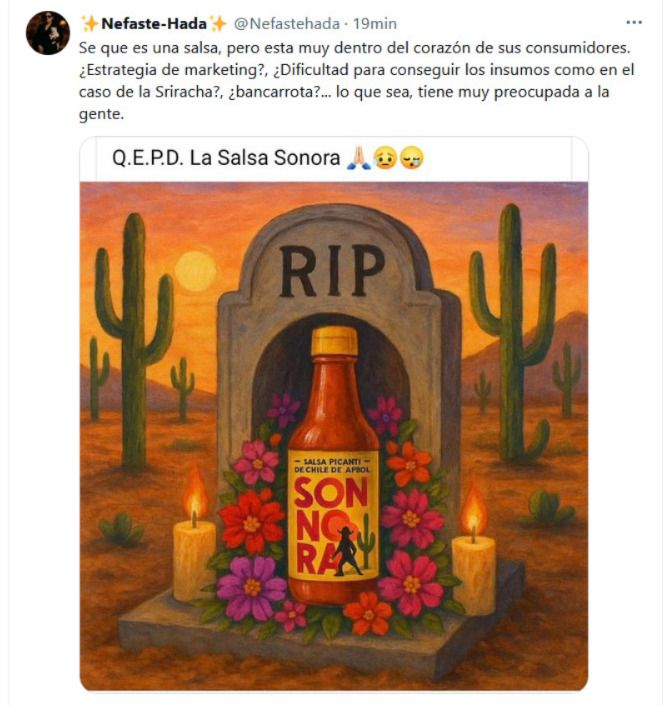The image size is (664, 706).
Task: Open the Salsa Sonora RIP painting image
Action: (x=334, y=436)
